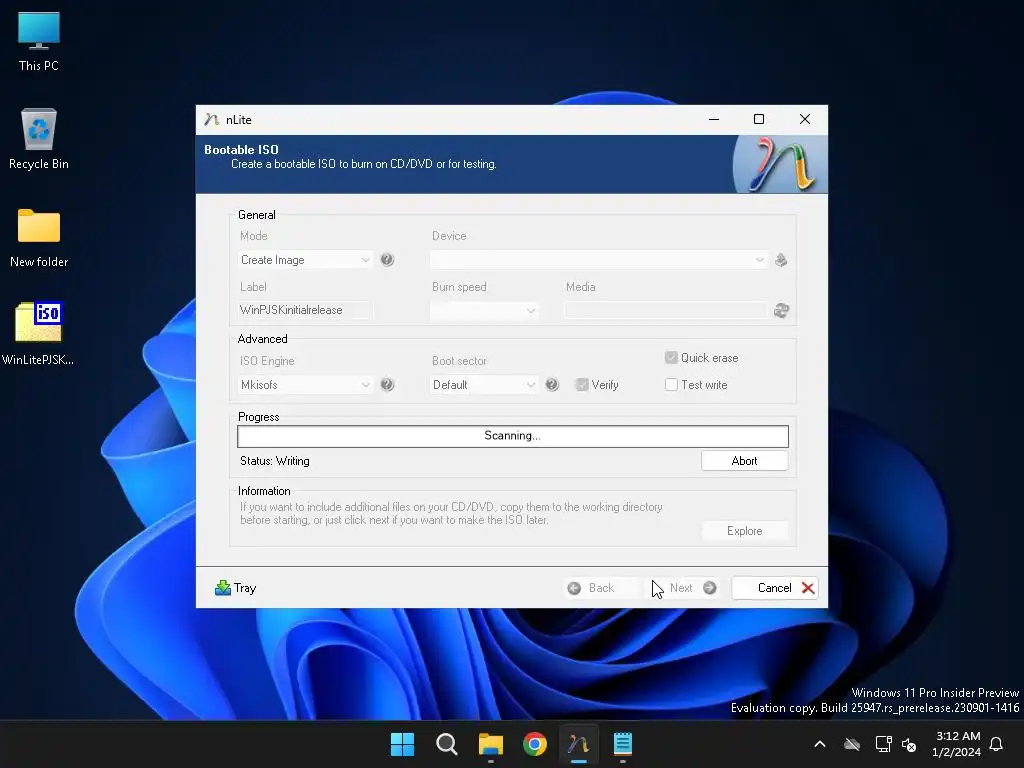Maximize the nLite window
The height and width of the screenshot is (768, 1024).
[x=759, y=120]
